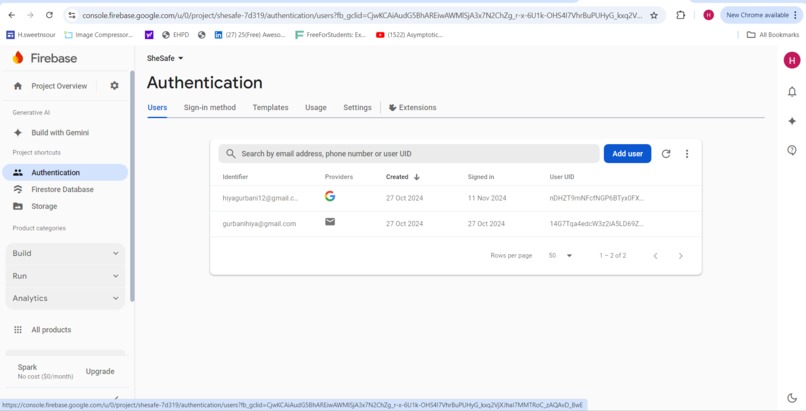The image size is (806, 411).
Task: Toggle dark mode moon icon
Action: (792, 398)
